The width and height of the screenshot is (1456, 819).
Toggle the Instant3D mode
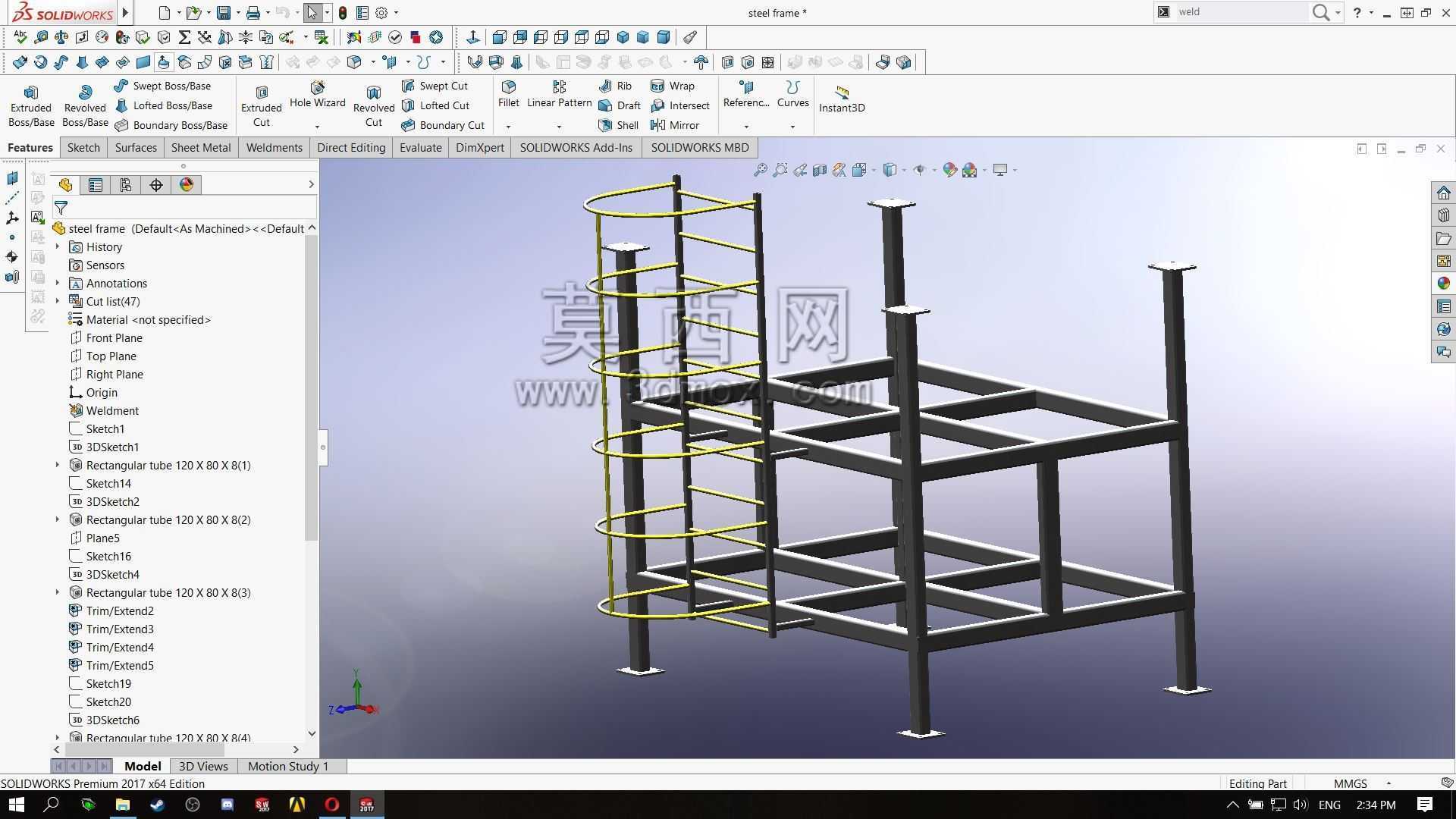[842, 99]
